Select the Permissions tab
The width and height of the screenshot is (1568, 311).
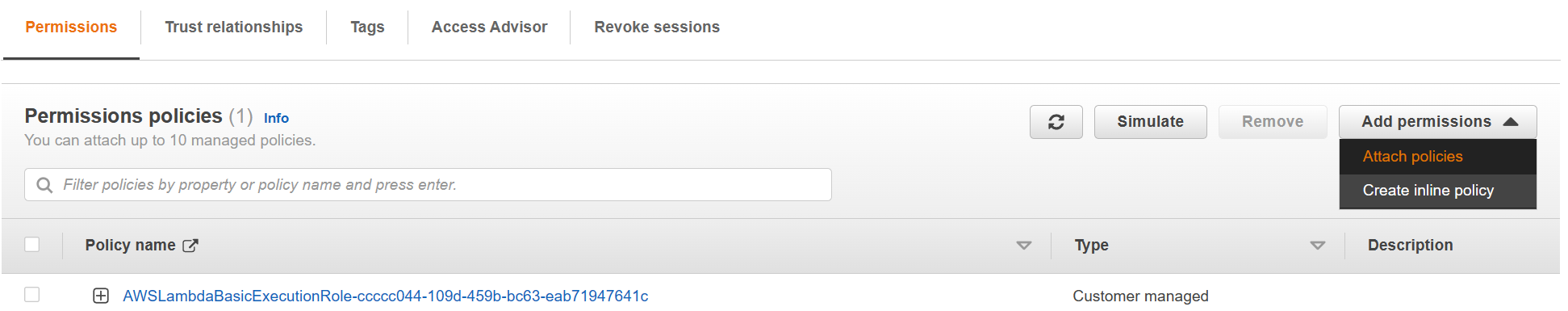[x=71, y=27]
